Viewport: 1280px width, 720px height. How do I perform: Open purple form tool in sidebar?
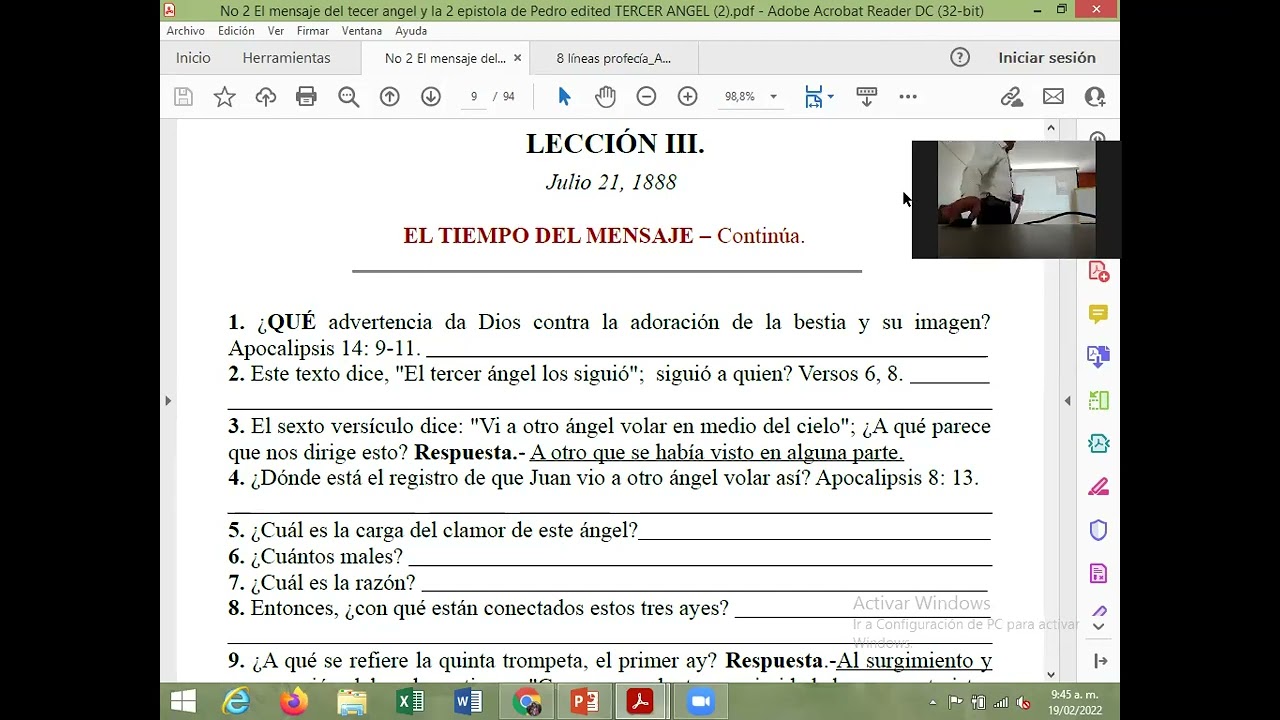pyautogui.click(x=1098, y=574)
